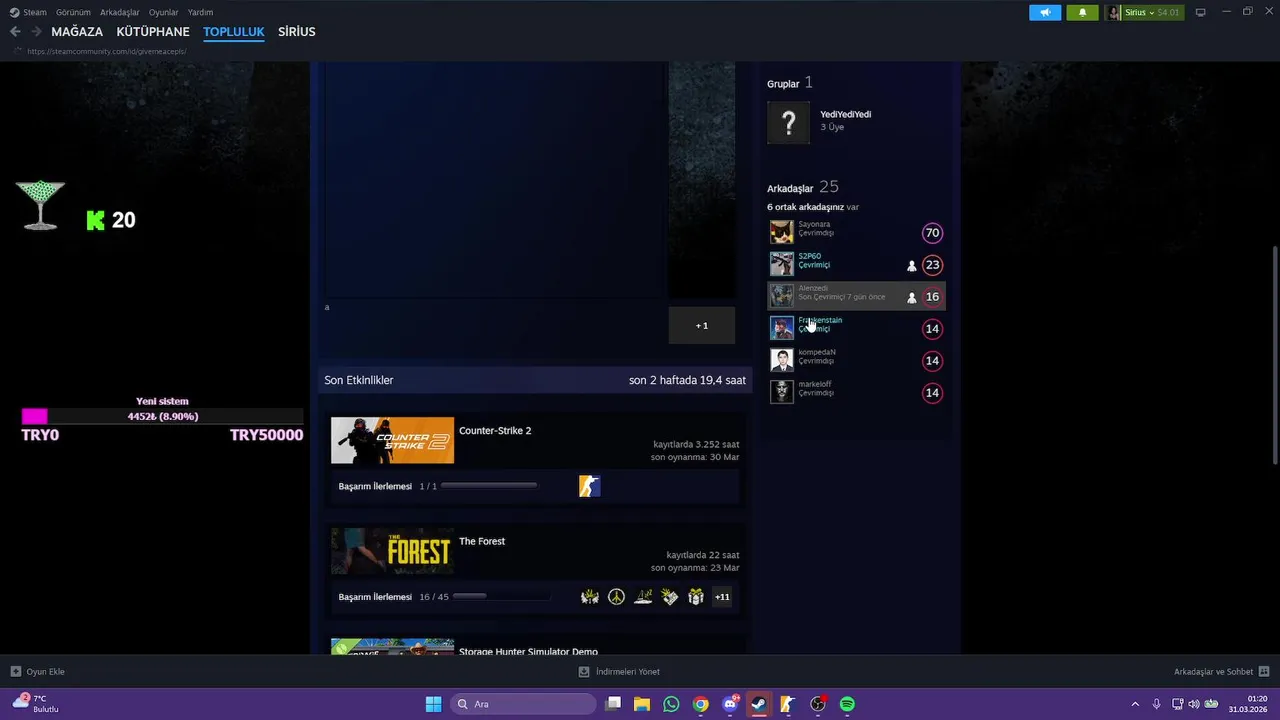Expand the Sirius account dropdown
Screen dimensions: 1280x720
(1144, 12)
